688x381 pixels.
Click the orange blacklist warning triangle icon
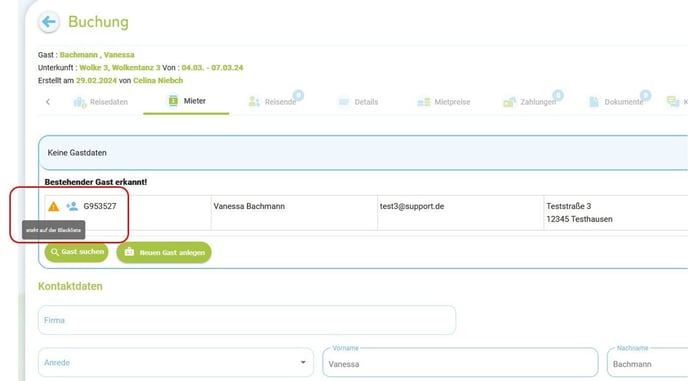54,206
